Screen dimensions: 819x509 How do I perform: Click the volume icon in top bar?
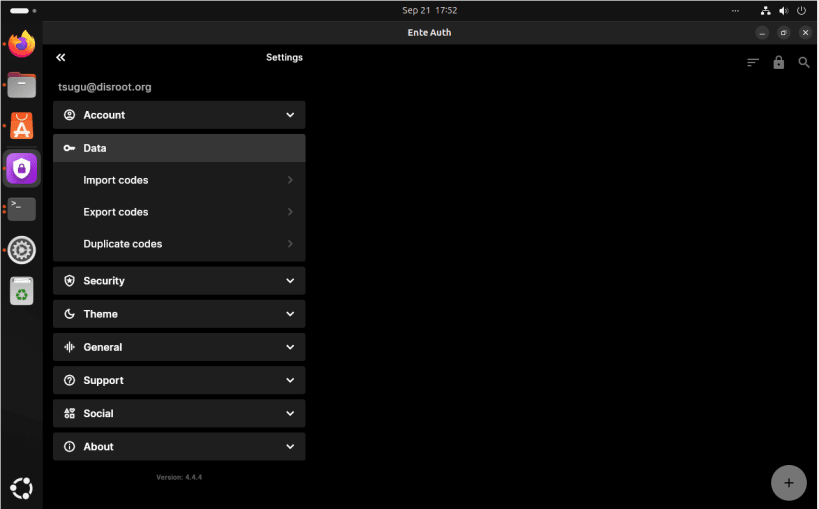(783, 10)
